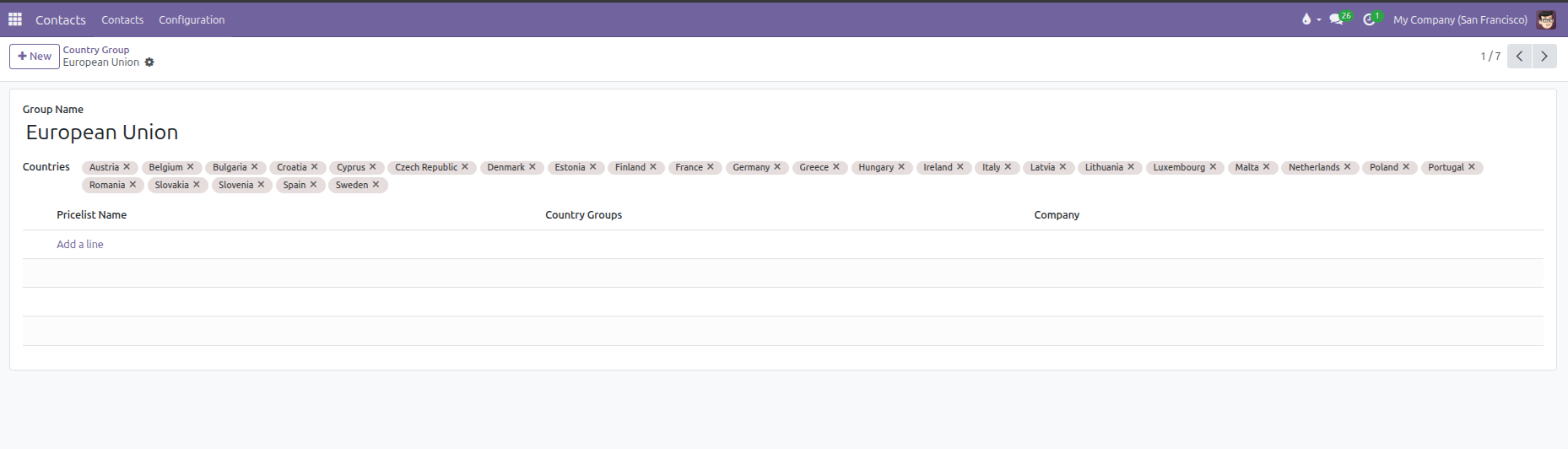Switch company via My Company (San Francisco)
This screenshot has height=449, width=1568.
[1460, 19]
